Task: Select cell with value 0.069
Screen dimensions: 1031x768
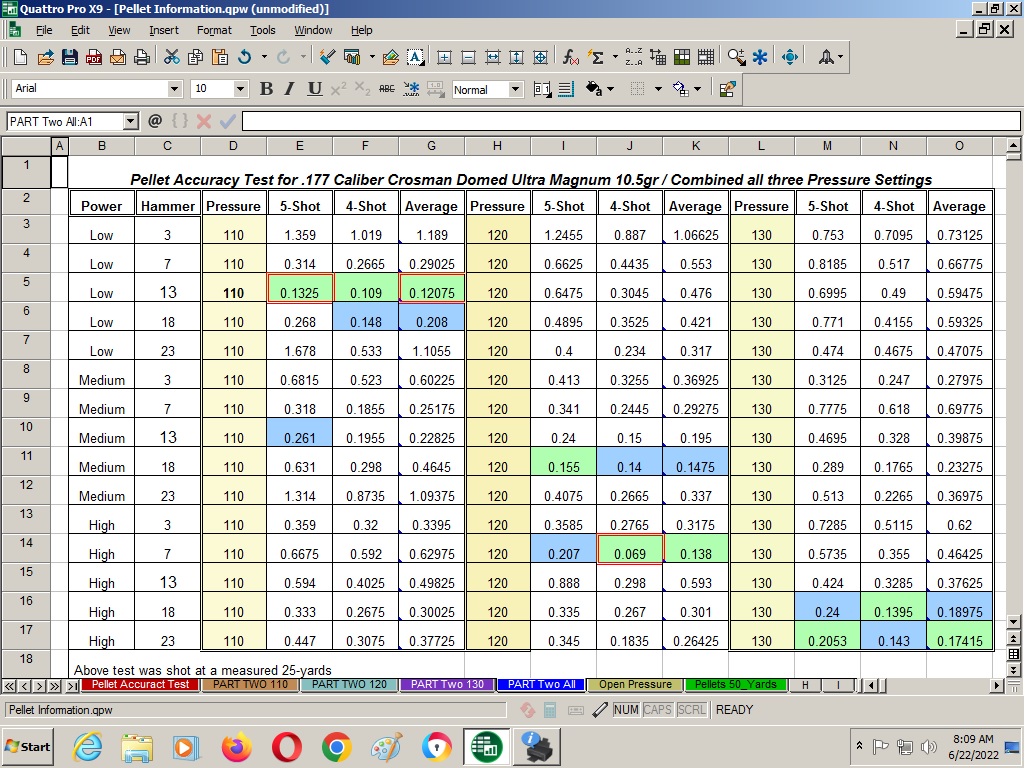Action: (x=630, y=549)
